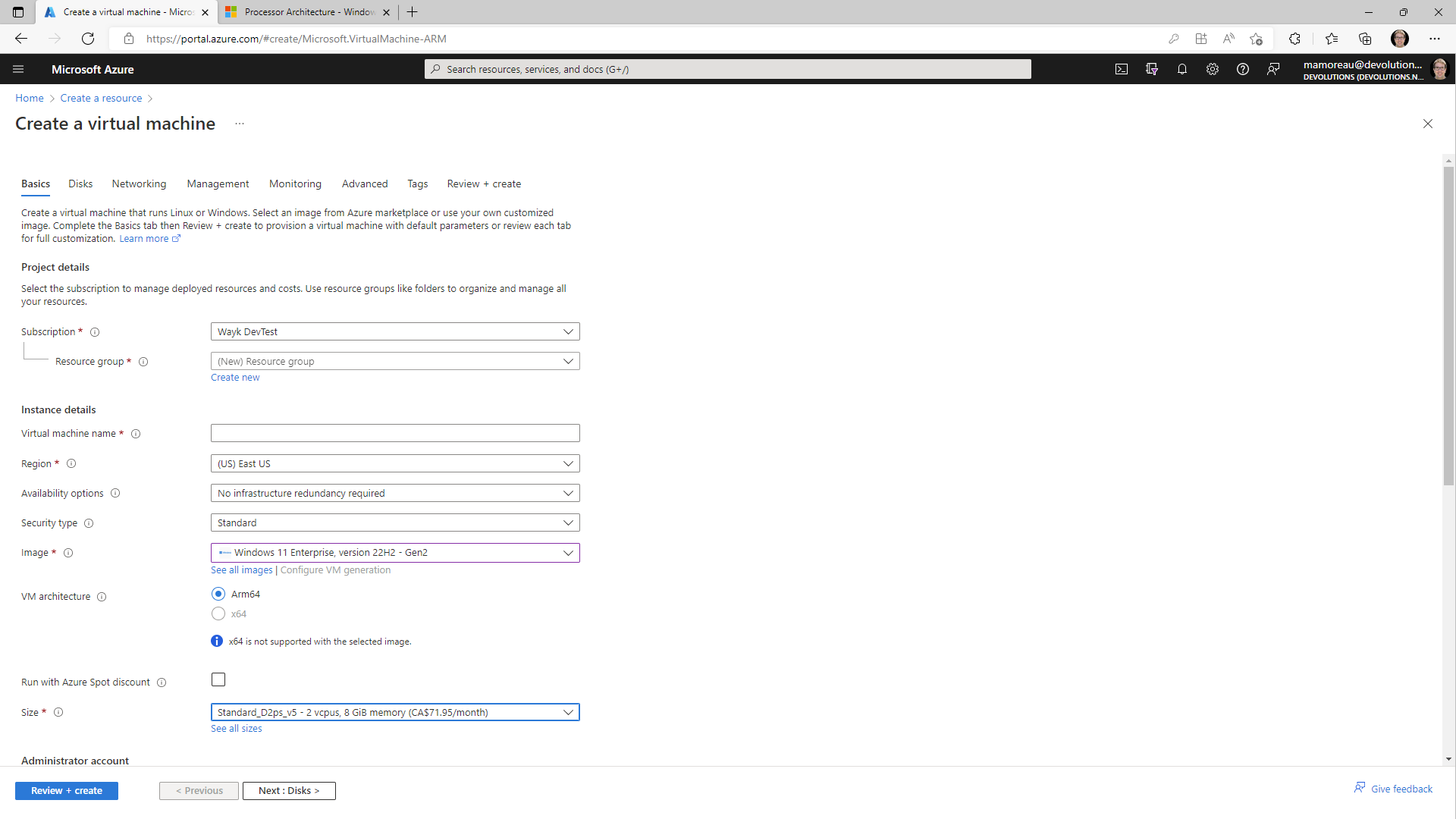
Task: Click the Region info icon
Action: tap(71, 463)
